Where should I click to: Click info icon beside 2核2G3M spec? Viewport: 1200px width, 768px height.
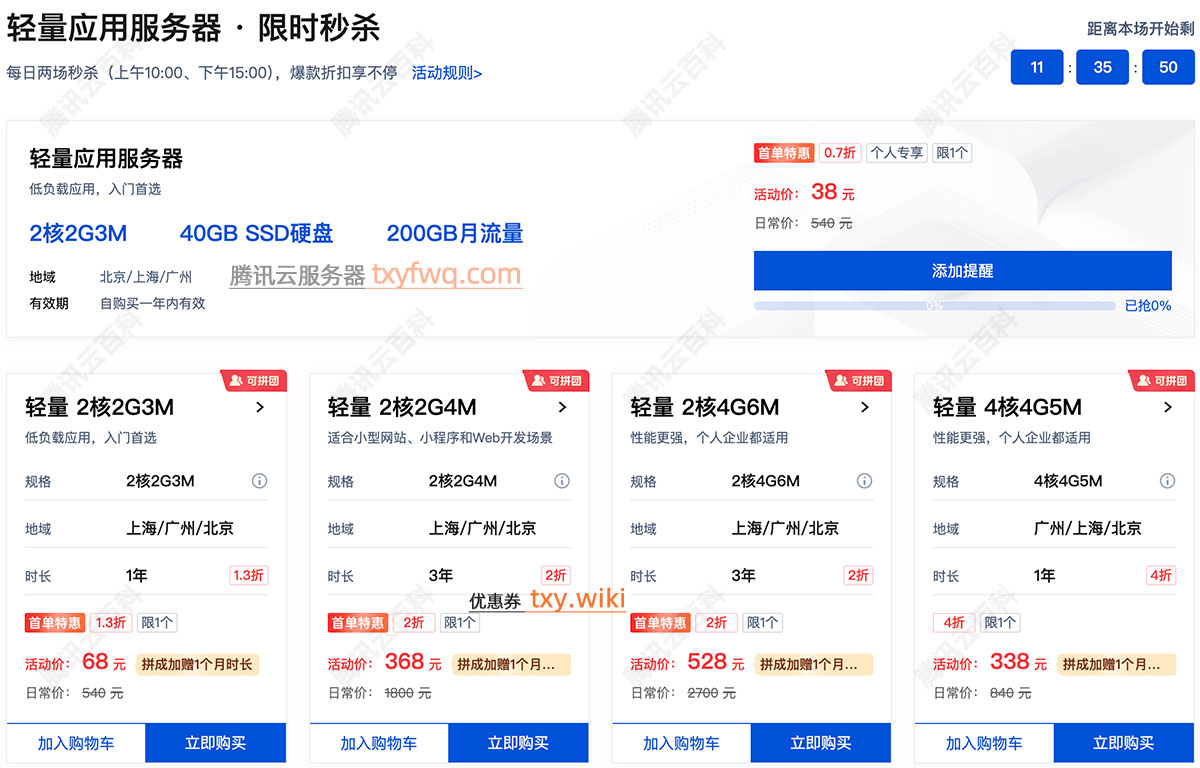(259, 481)
